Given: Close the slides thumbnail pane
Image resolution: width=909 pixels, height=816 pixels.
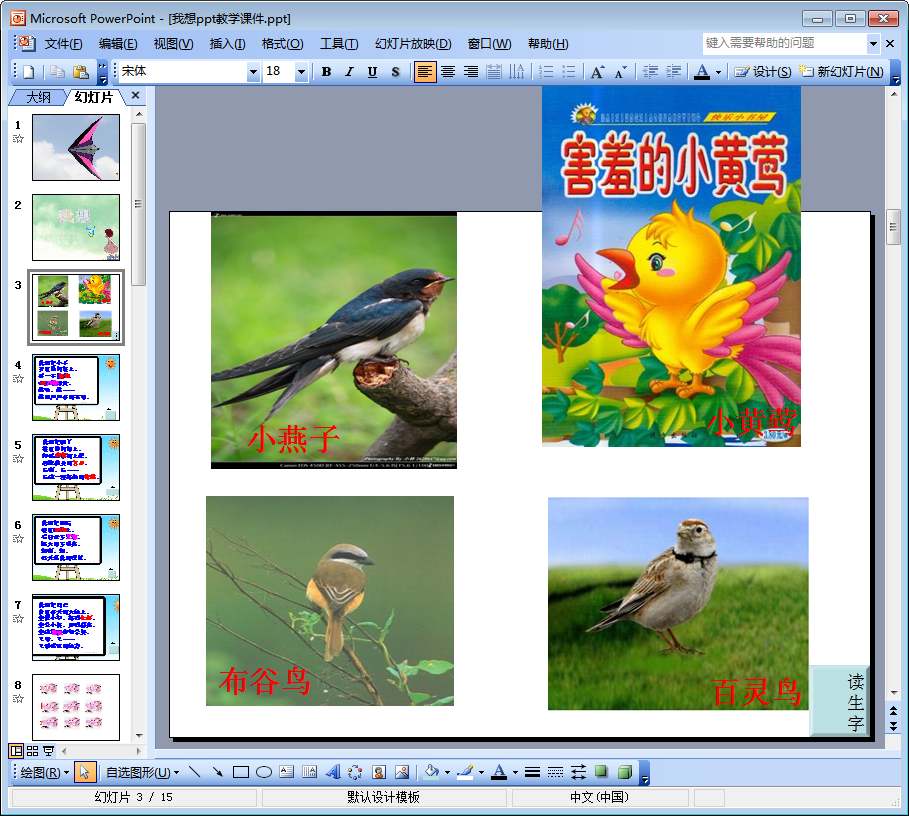Looking at the screenshot, I should pos(136,96).
